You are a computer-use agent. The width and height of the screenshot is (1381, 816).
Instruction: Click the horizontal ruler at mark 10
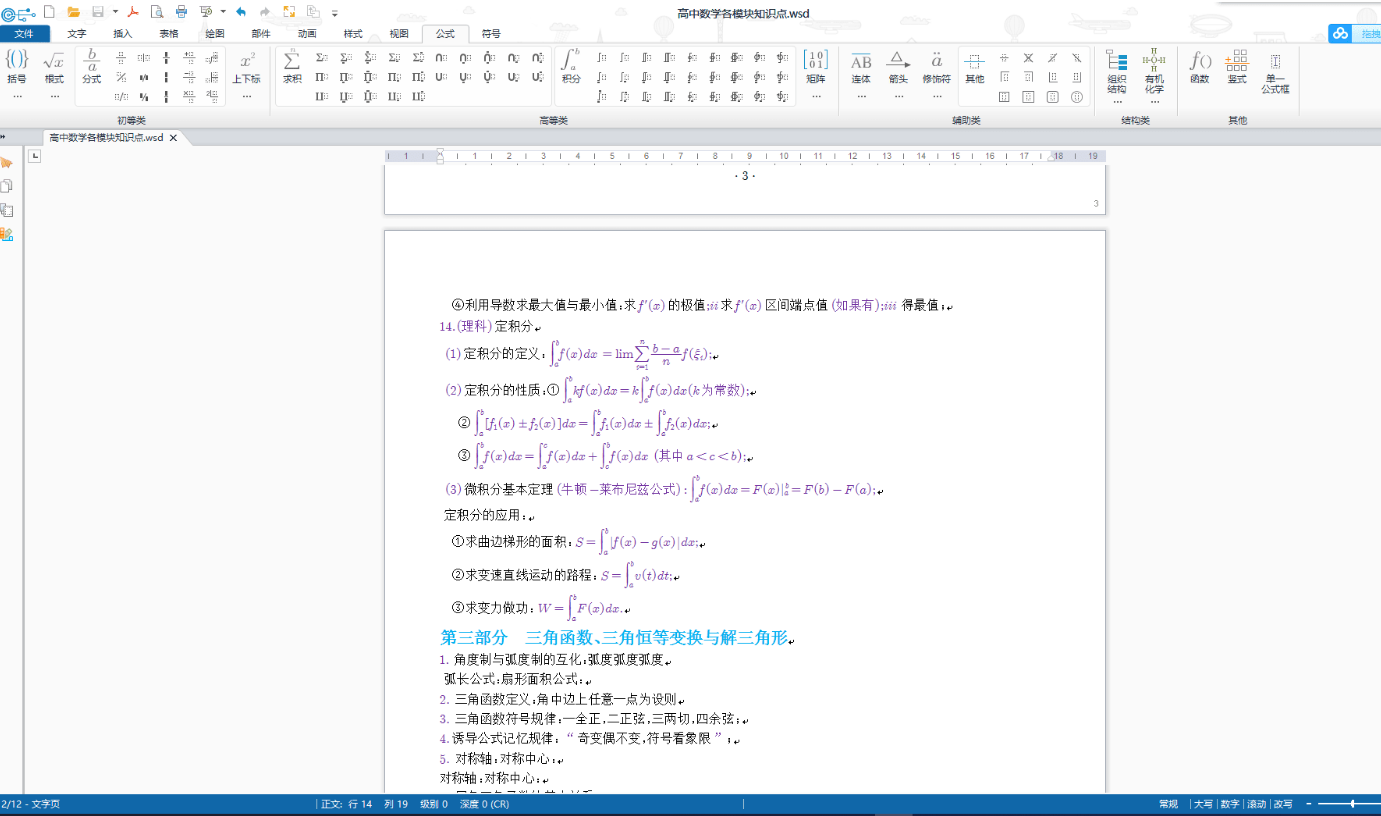[x=784, y=156]
